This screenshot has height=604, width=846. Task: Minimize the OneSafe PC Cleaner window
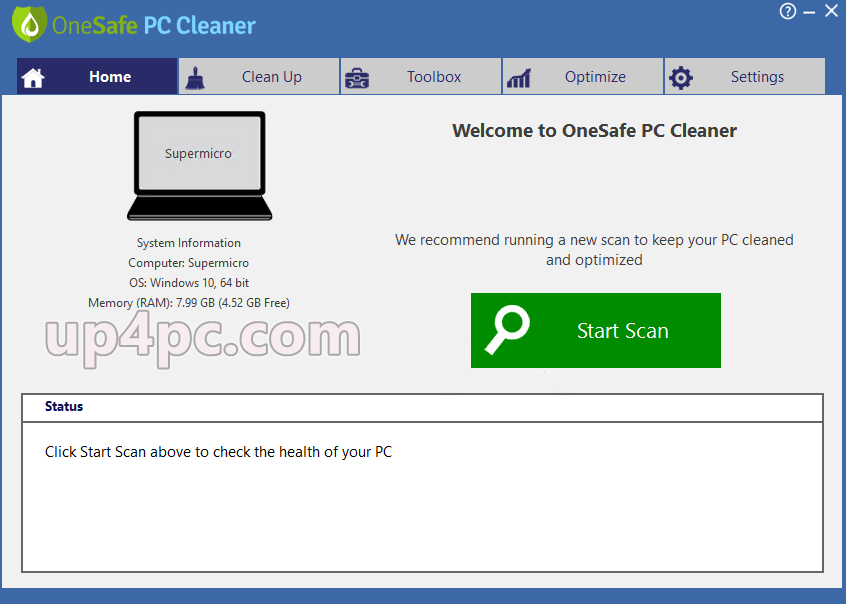[809, 12]
